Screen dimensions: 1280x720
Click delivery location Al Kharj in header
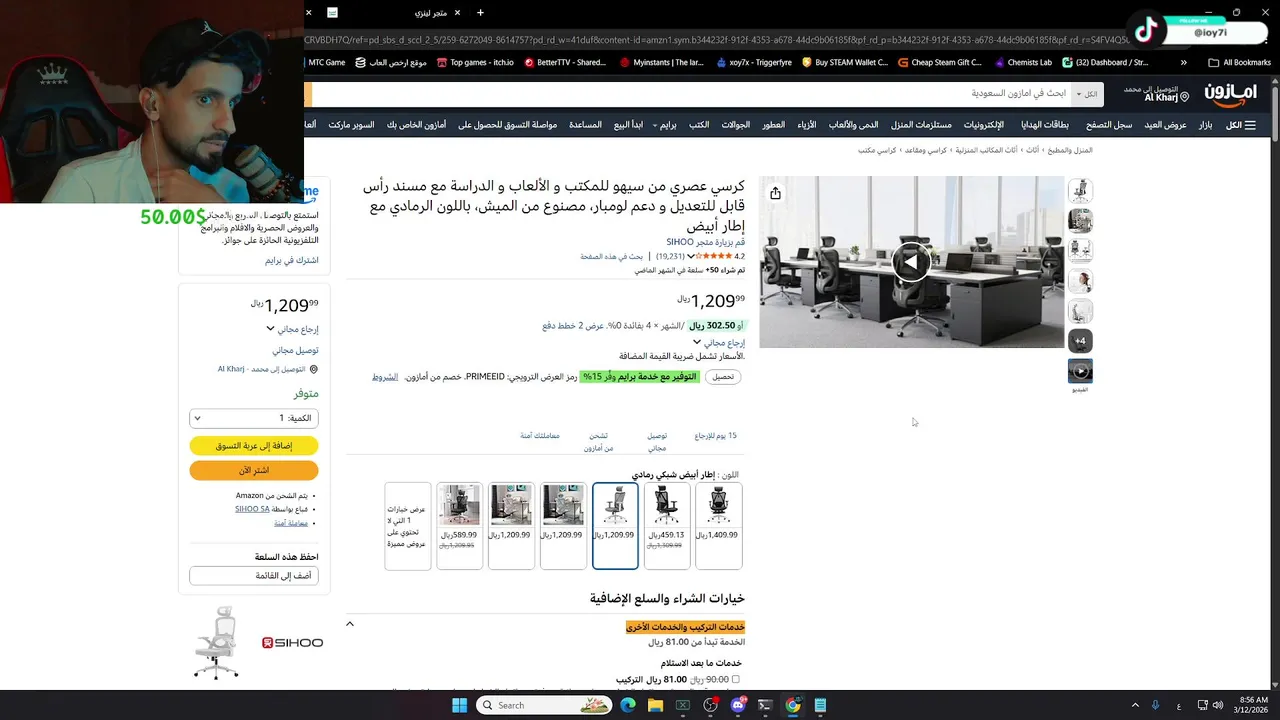coord(1156,94)
